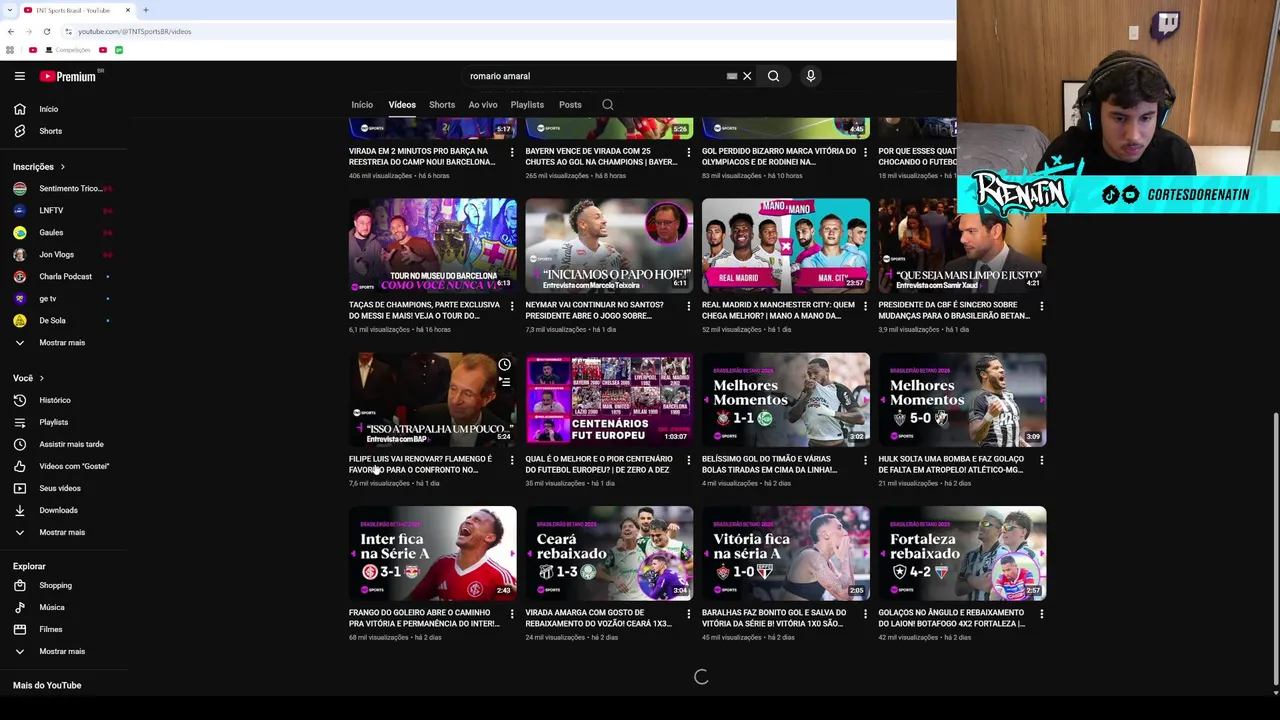This screenshot has height=720, width=1280.
Task: Click the romario amaral search field
Action: 595,76
